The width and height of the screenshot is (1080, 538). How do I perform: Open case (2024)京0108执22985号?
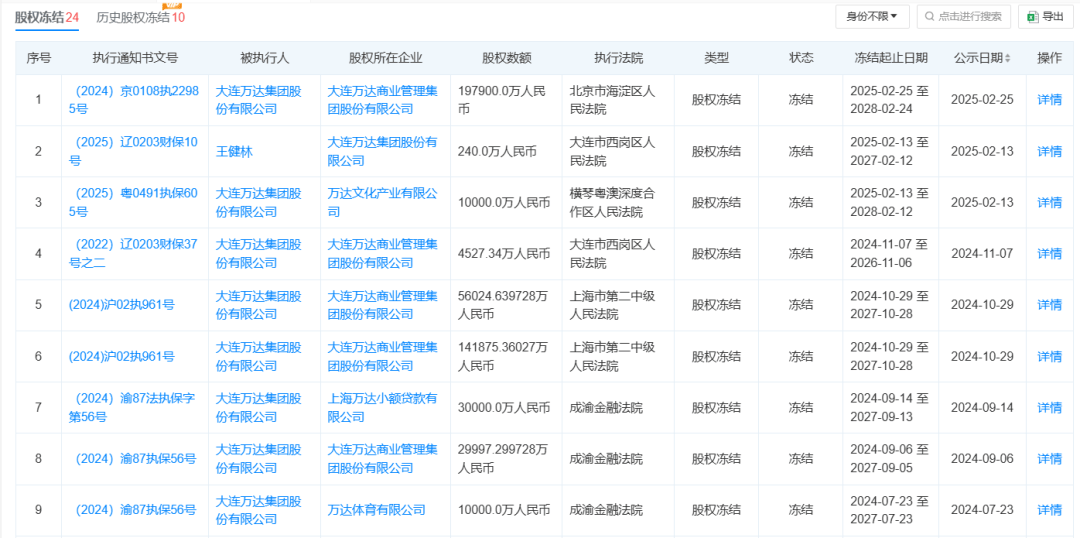[x=134, y=100]
